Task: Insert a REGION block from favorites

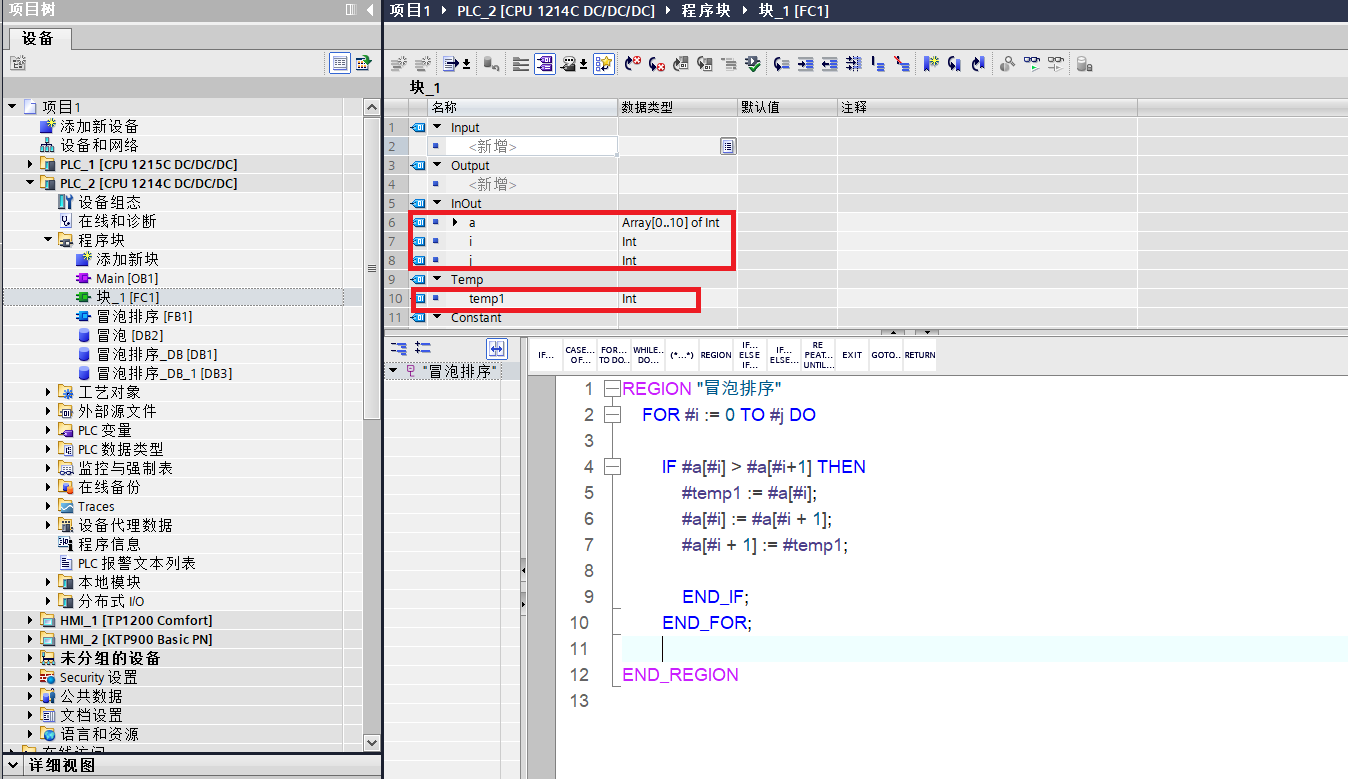Action: point(715,355)
